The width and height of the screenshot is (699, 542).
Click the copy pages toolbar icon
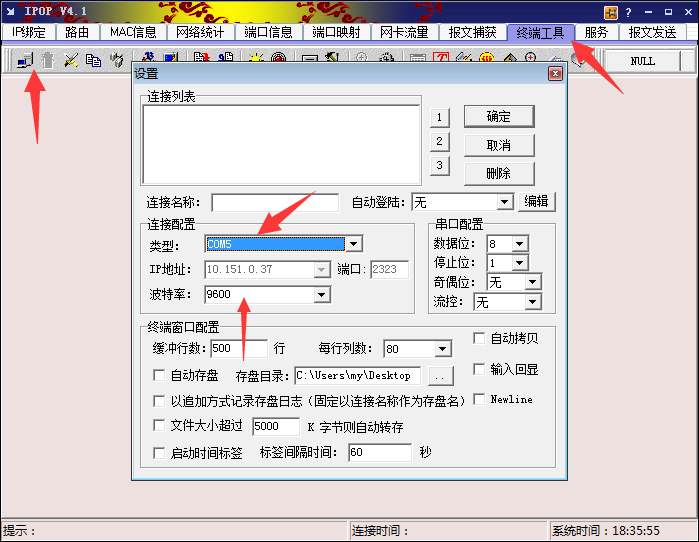93,61
